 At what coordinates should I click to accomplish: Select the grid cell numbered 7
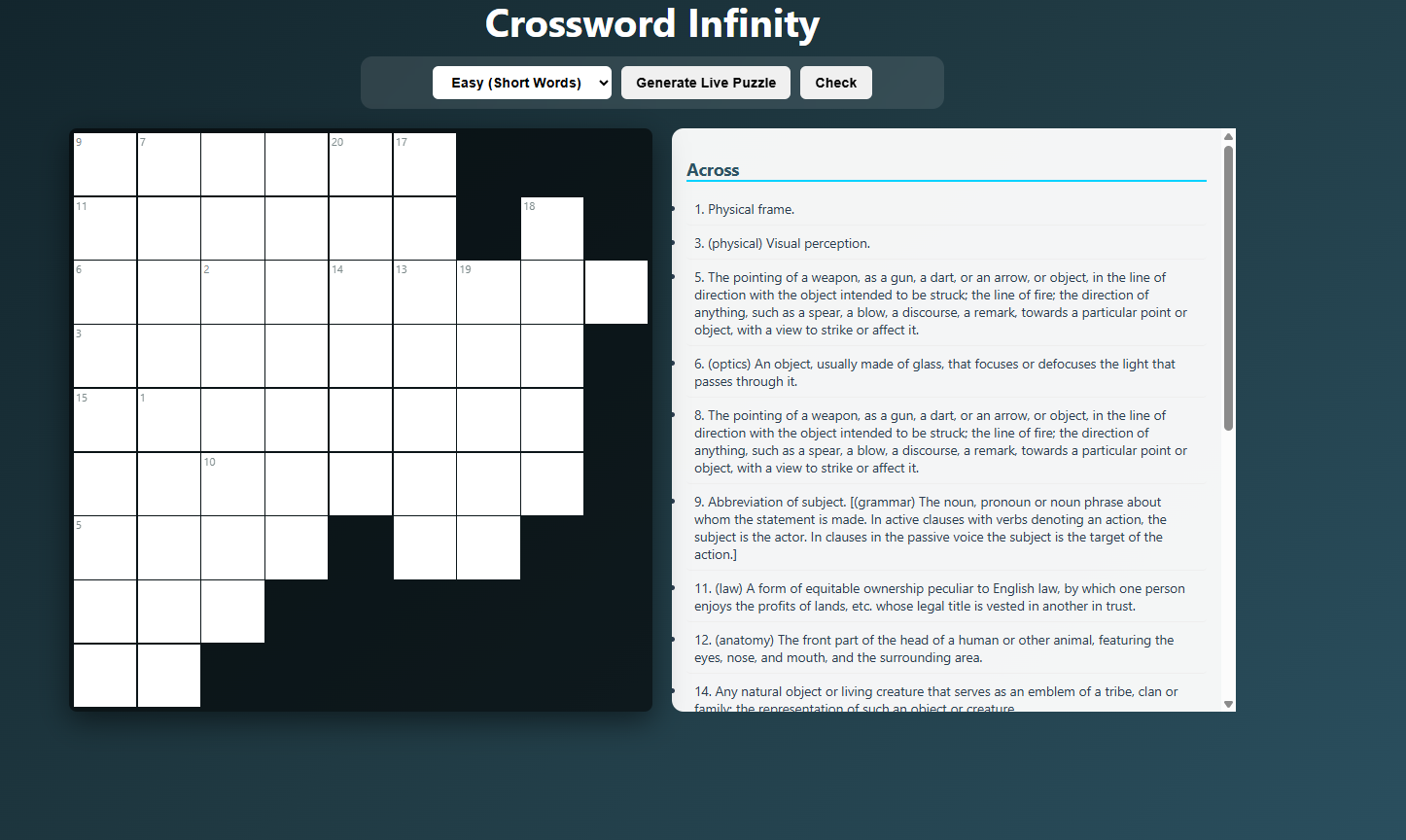coord(169,164)
